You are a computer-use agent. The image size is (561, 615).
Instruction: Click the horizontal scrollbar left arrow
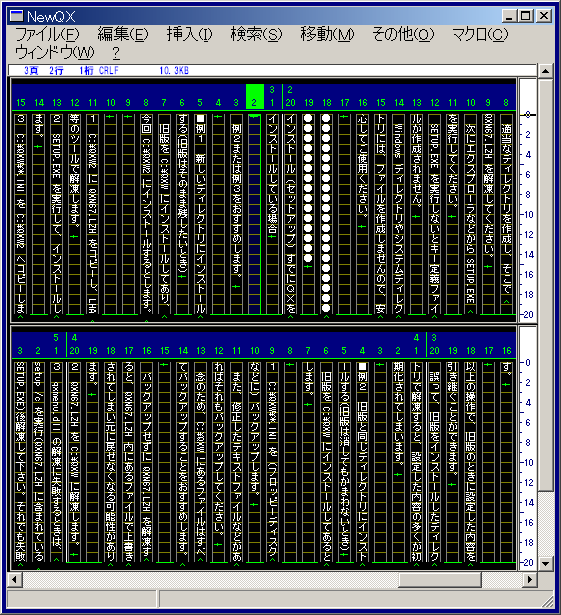(x=15, y=579)
